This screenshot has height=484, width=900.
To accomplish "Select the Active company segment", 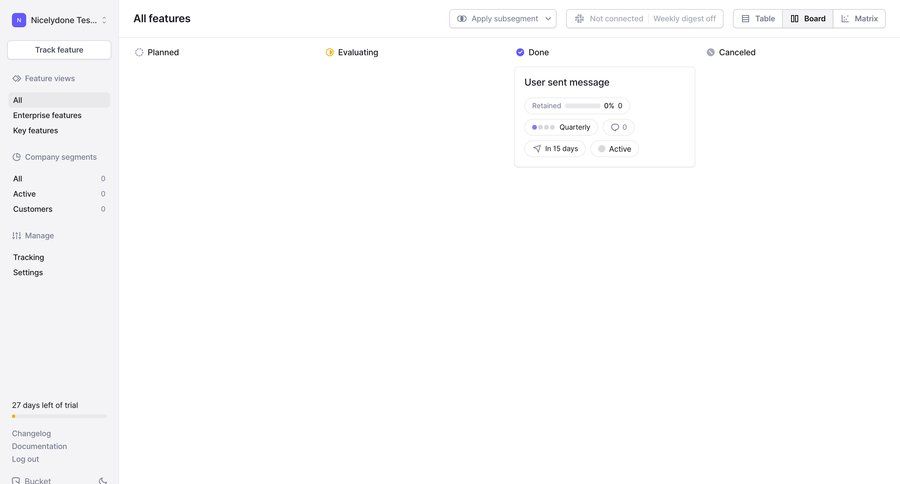I will tap(59, 194).
